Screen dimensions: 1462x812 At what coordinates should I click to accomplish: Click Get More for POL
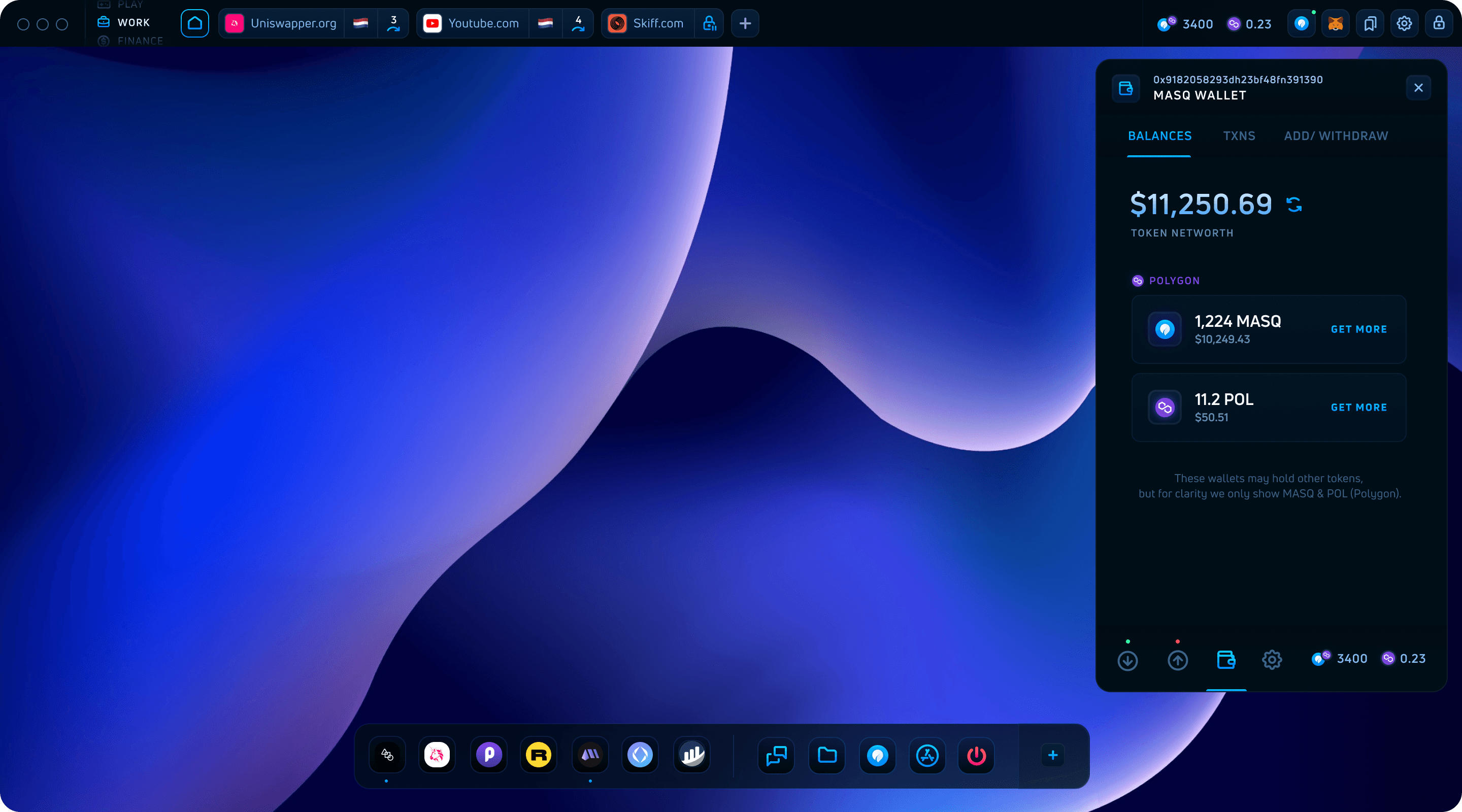(x=1359, y=408)
